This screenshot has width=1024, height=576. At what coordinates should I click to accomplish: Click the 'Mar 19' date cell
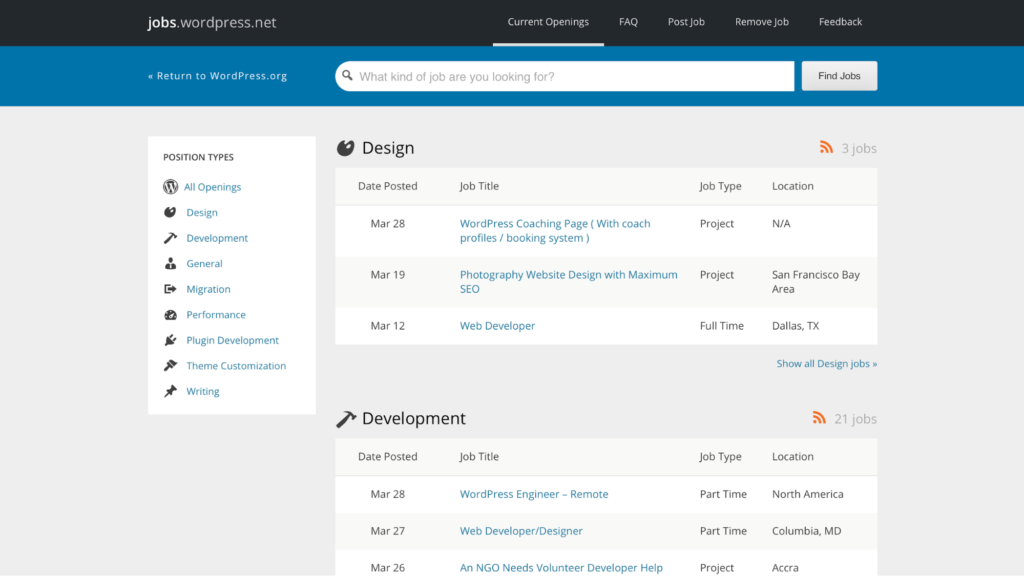coord(388,275)
